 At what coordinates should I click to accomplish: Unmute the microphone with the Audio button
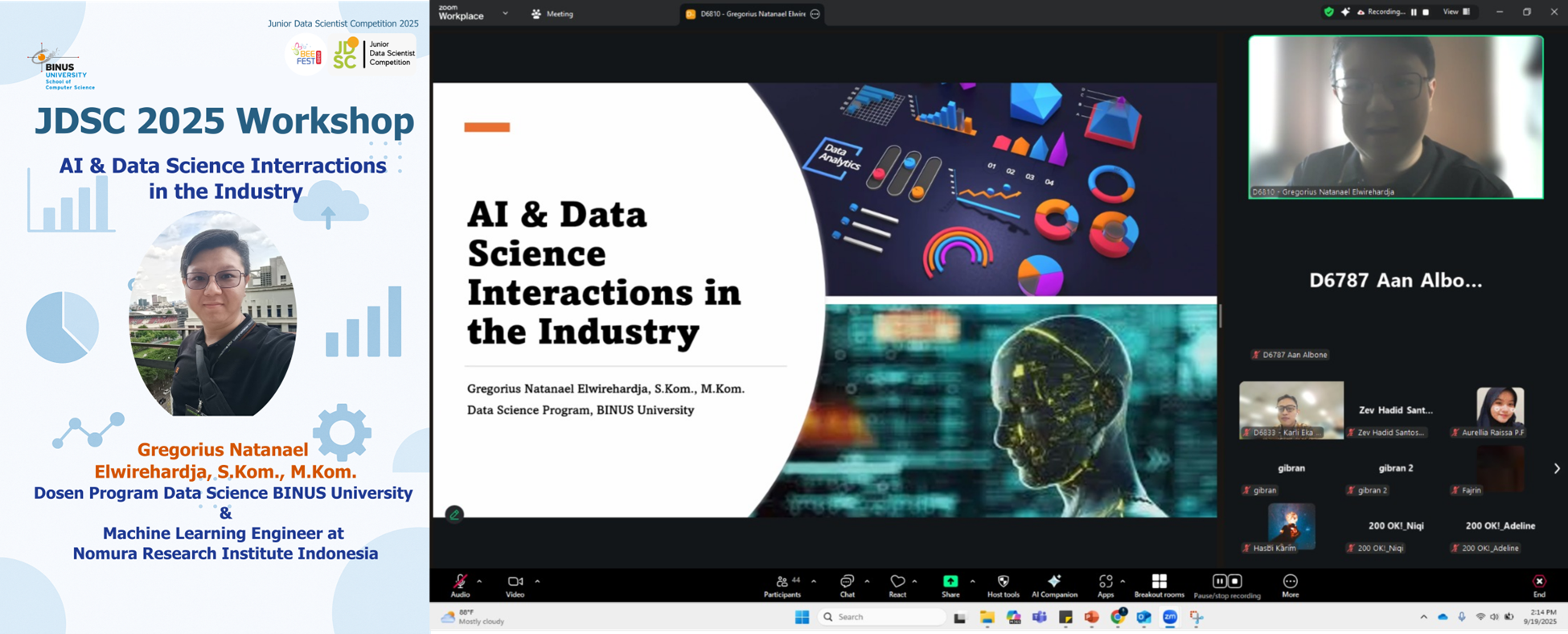point(460,584)
